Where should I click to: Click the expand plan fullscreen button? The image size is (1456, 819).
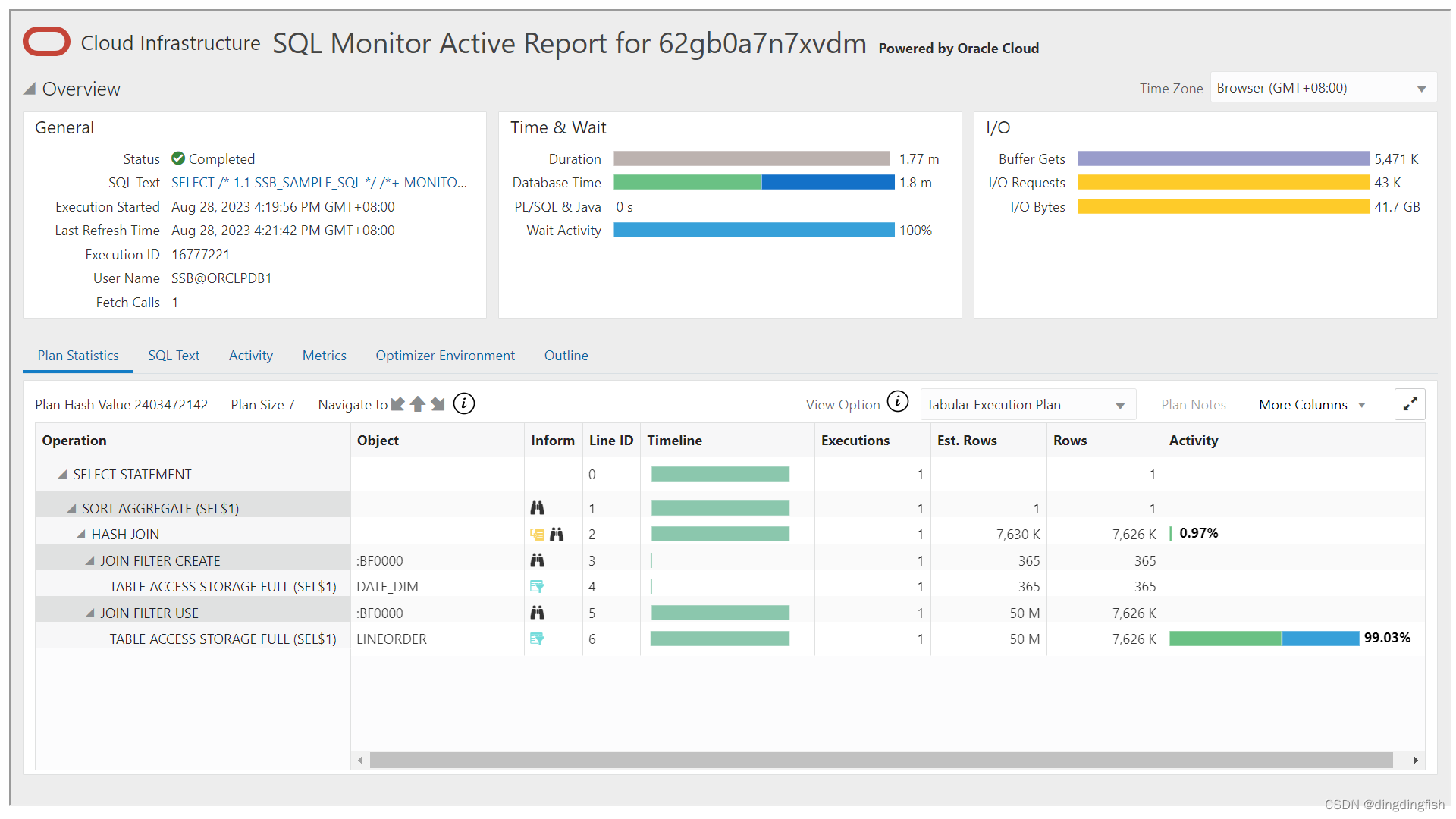[x=1410, y=404]
